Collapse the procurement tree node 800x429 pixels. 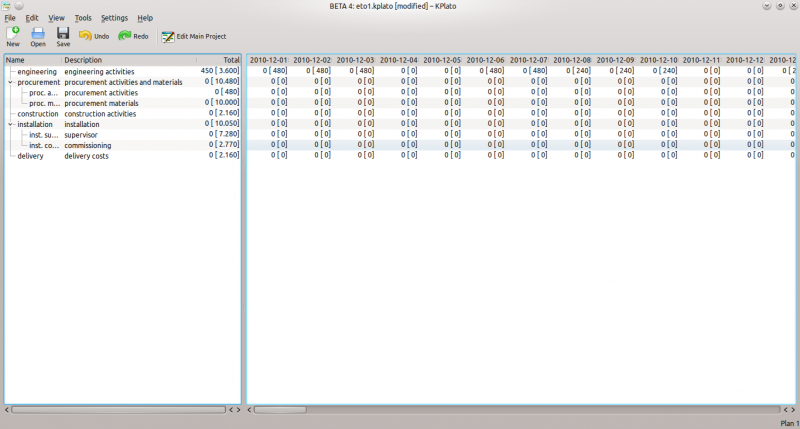[9, 82]
